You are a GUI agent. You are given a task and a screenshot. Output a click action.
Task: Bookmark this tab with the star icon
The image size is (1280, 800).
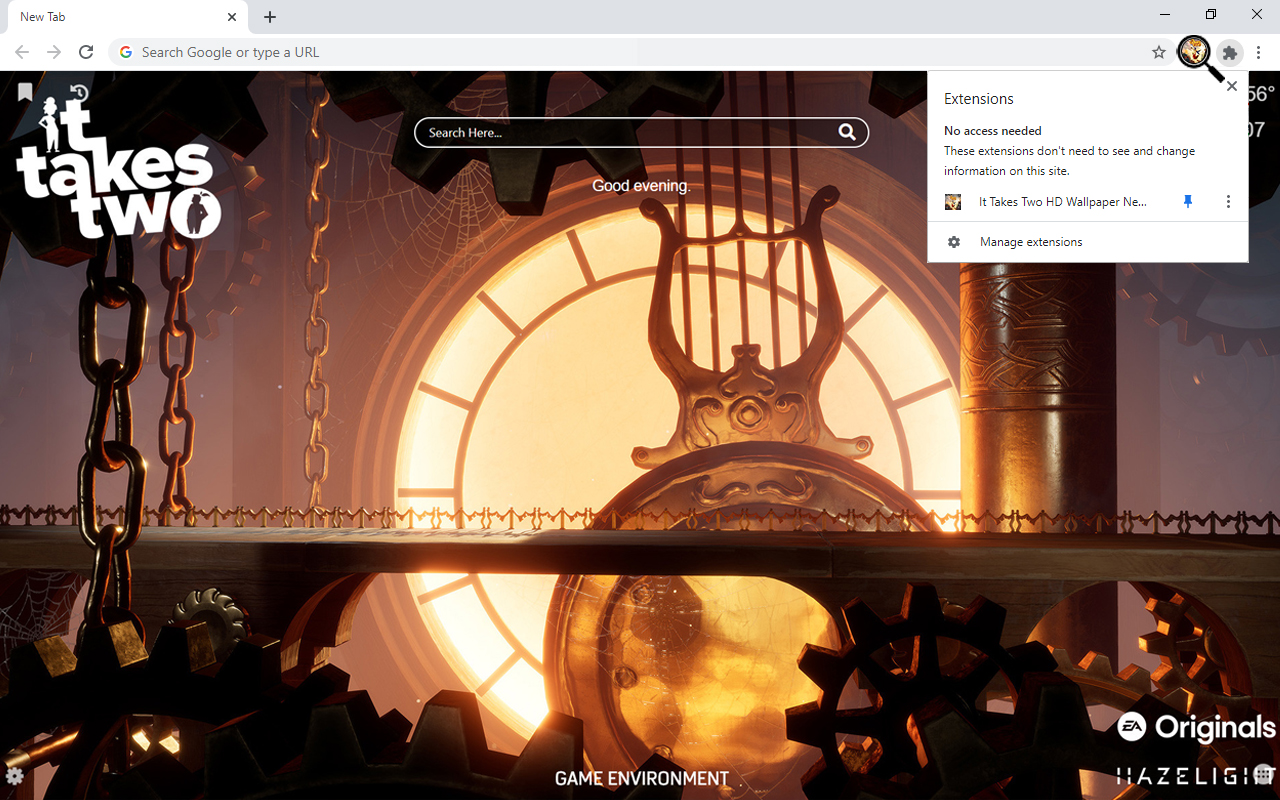click(x=1159, y=52)
